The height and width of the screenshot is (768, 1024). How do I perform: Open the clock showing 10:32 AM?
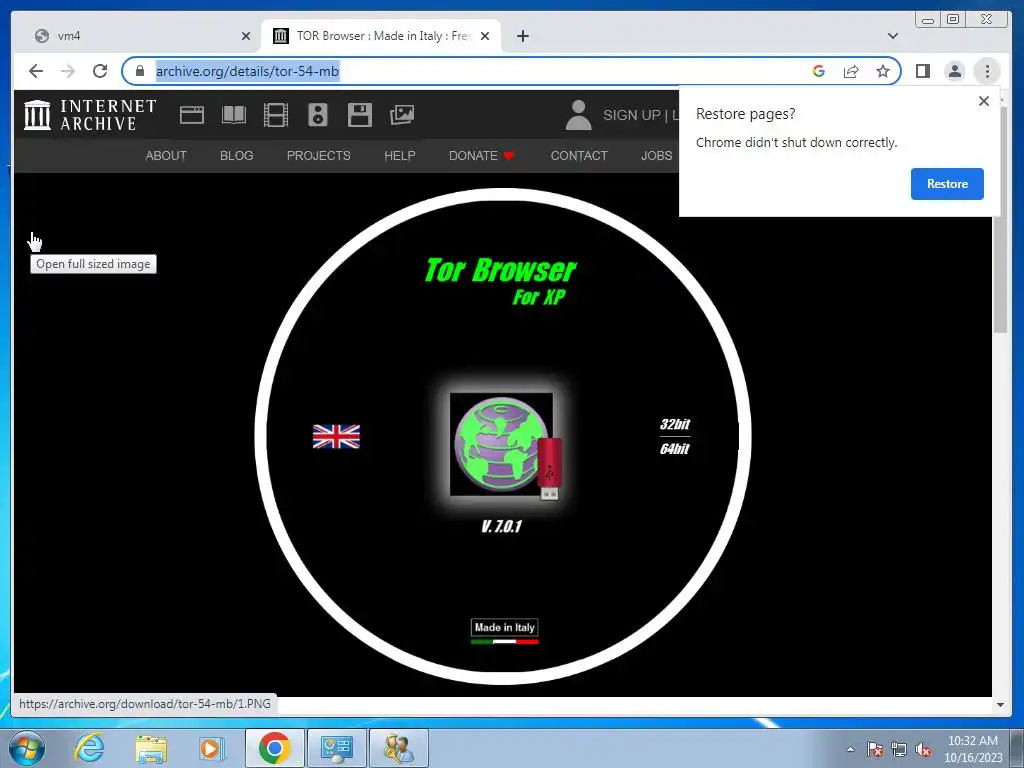click(973, 749)
